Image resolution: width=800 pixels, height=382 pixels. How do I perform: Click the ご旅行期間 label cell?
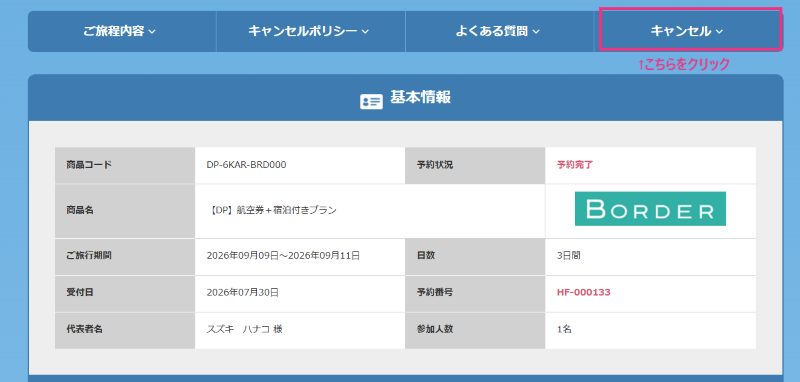coord(125,257)
